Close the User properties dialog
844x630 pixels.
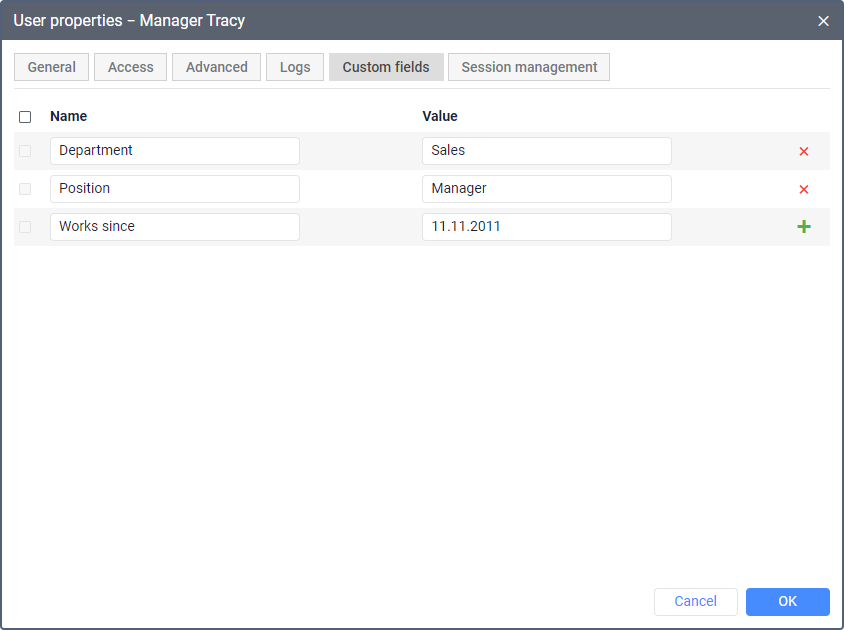click(x=823, y=21)
